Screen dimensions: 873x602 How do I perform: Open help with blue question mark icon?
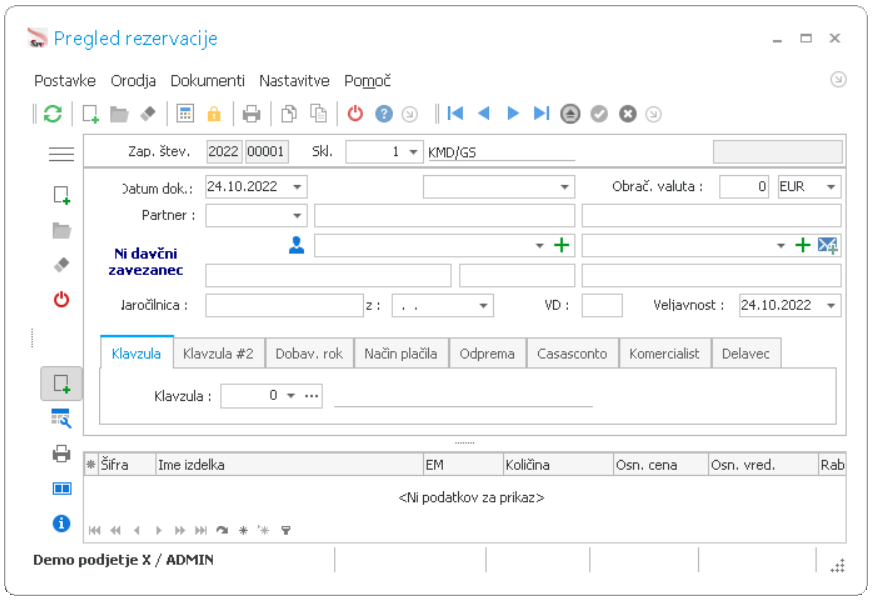point(384,114)
